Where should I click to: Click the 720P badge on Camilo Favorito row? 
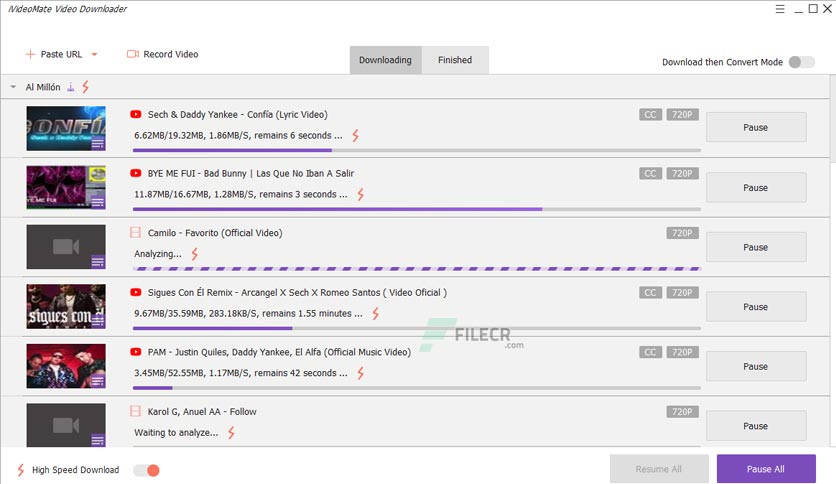(682, 233)
